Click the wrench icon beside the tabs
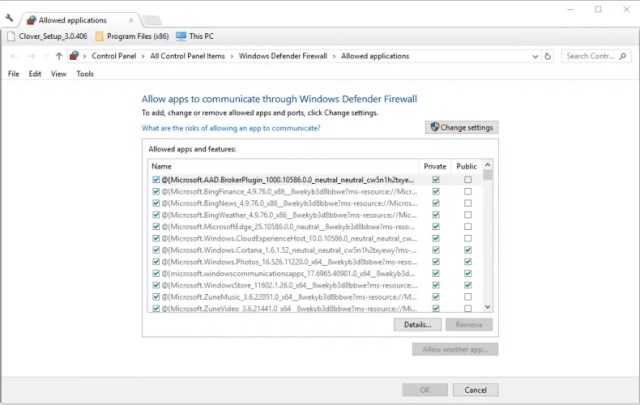 [x=9, y=18]
